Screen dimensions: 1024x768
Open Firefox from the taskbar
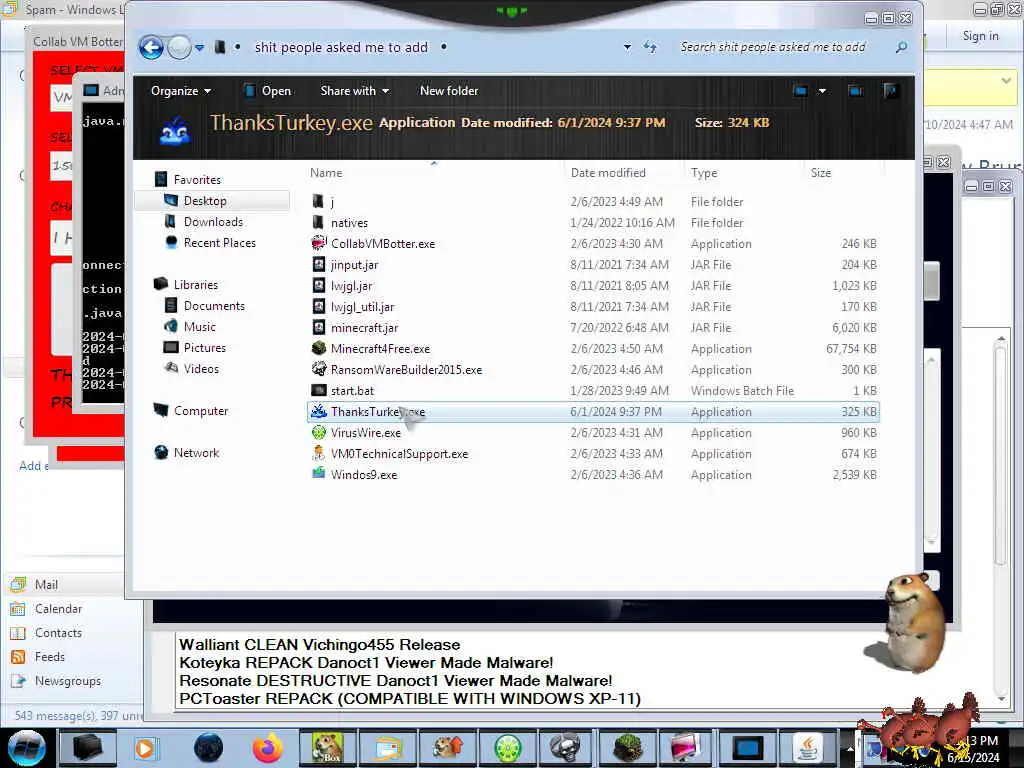click(x=268, y=748)
